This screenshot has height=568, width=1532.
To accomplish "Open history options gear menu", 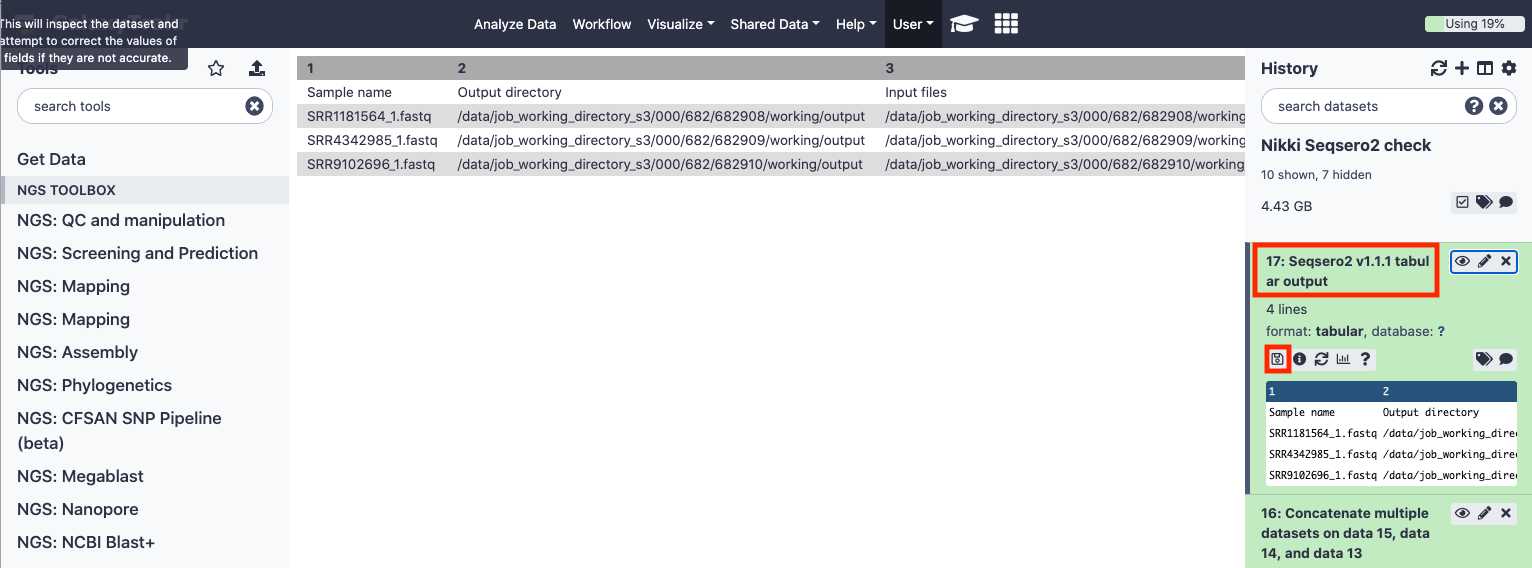I will 1509,68.
